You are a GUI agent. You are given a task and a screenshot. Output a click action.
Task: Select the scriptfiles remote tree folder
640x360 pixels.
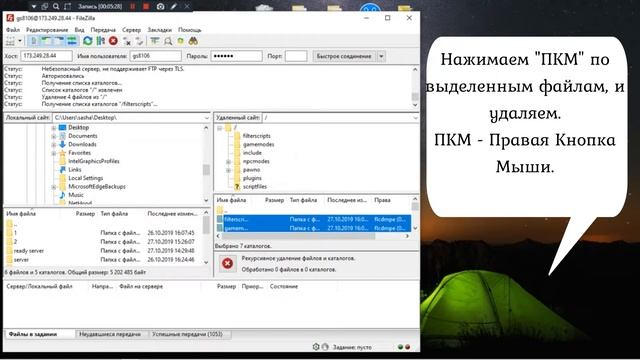click(255, 187)
